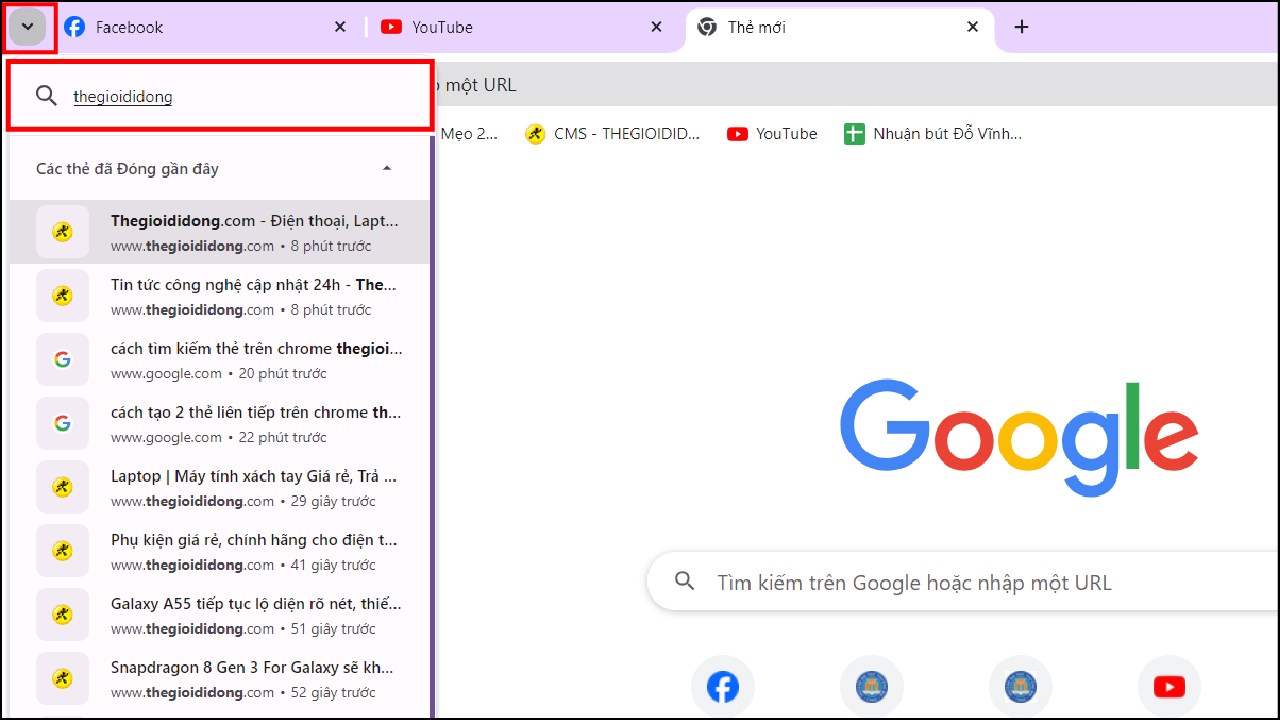The height and width of the screenshot is (720, 1280).
Task: Close the YouTube tab
Action: (x=656, y=27)
